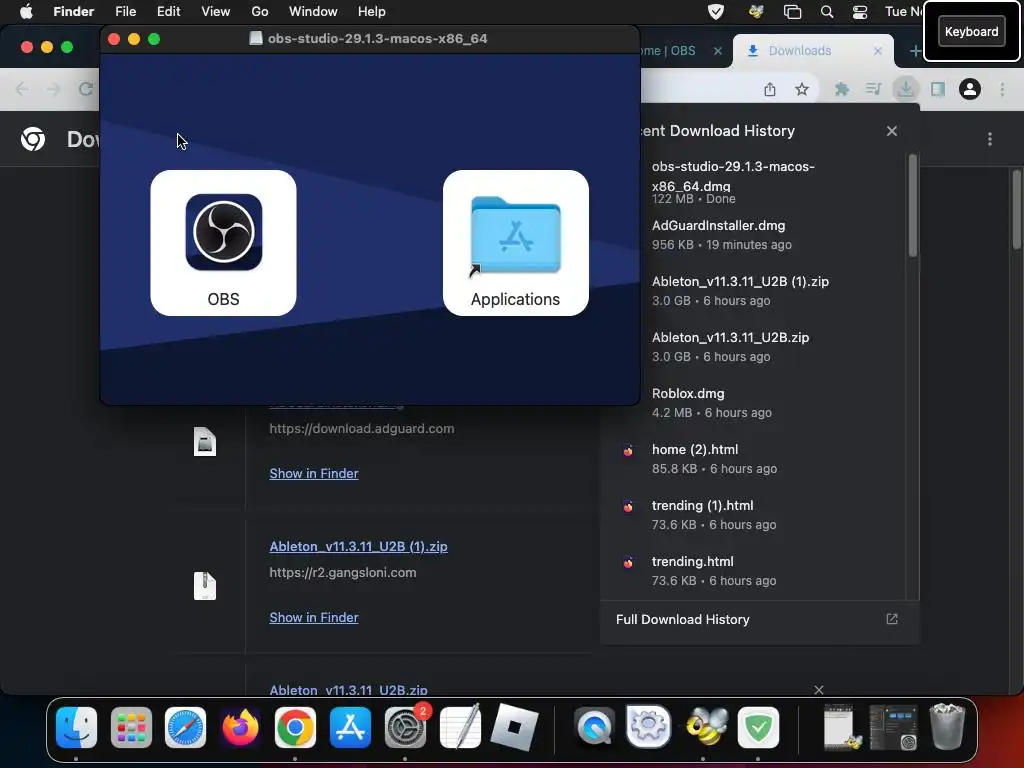Screen dimensions: 1024x768
Task: Click the Keyboard button
Action: tap(972, 31)
